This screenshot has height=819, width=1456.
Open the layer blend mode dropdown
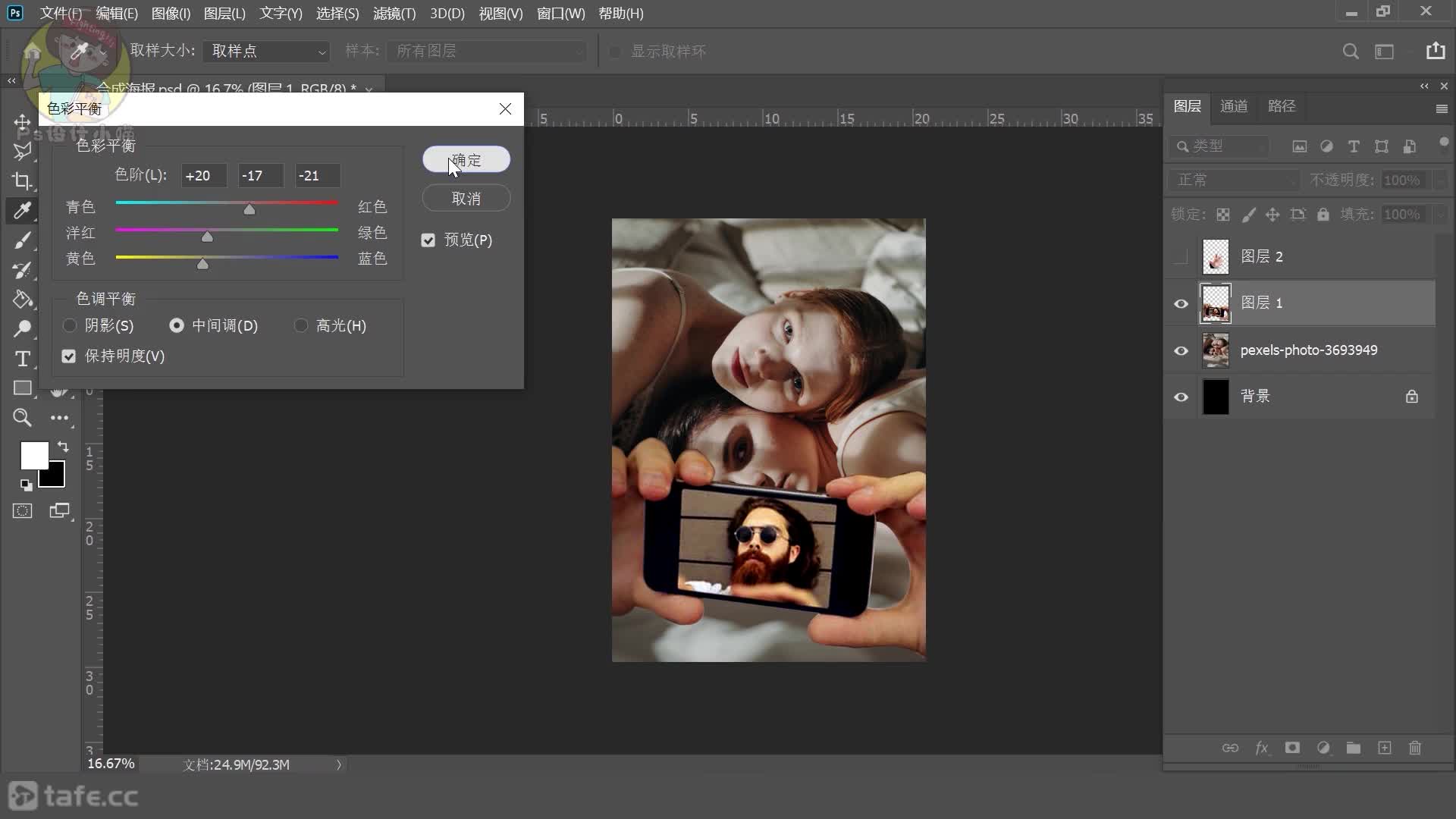[x=1235, y=180]
